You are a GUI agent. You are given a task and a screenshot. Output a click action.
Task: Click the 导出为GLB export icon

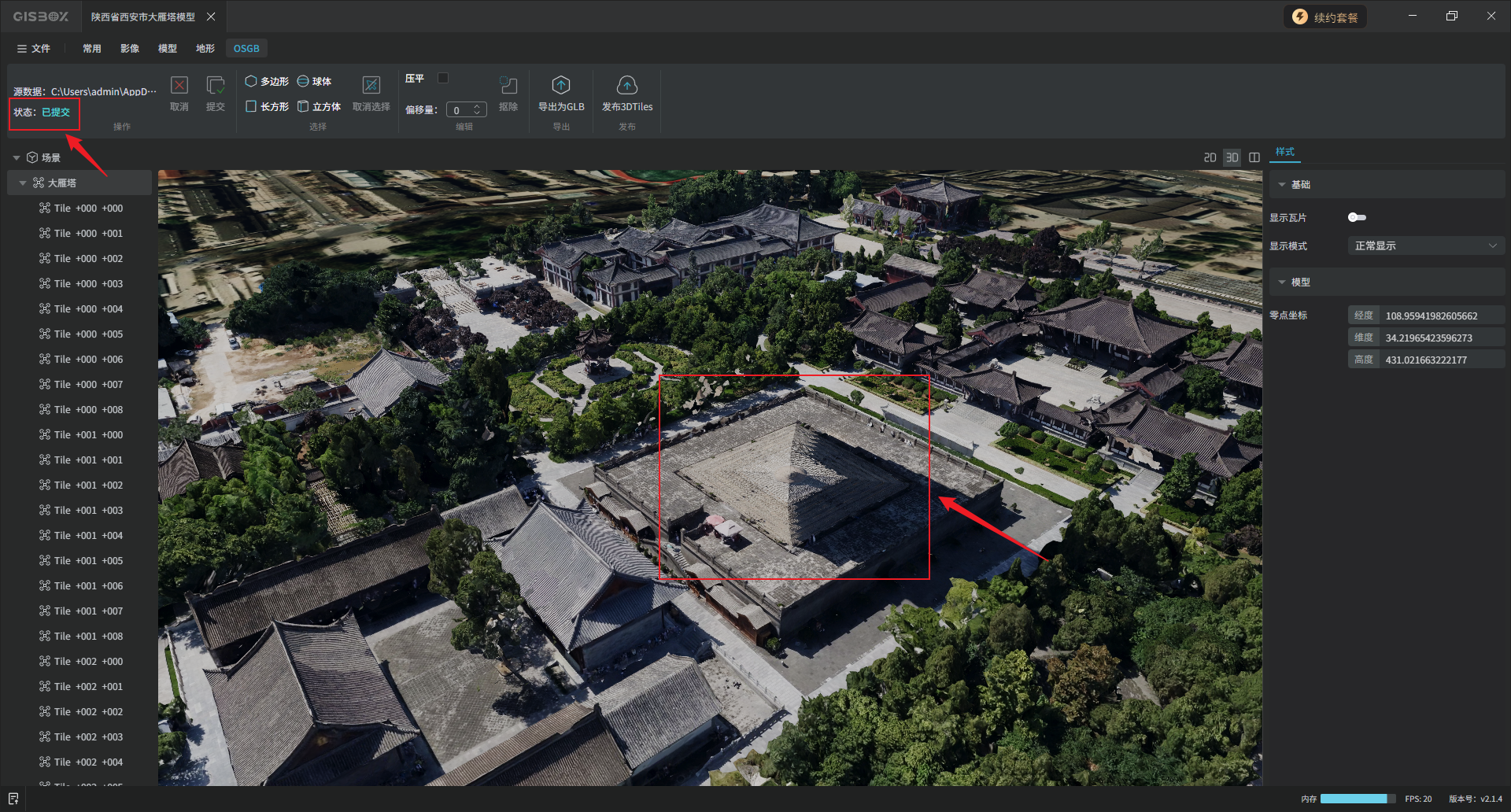560,86
